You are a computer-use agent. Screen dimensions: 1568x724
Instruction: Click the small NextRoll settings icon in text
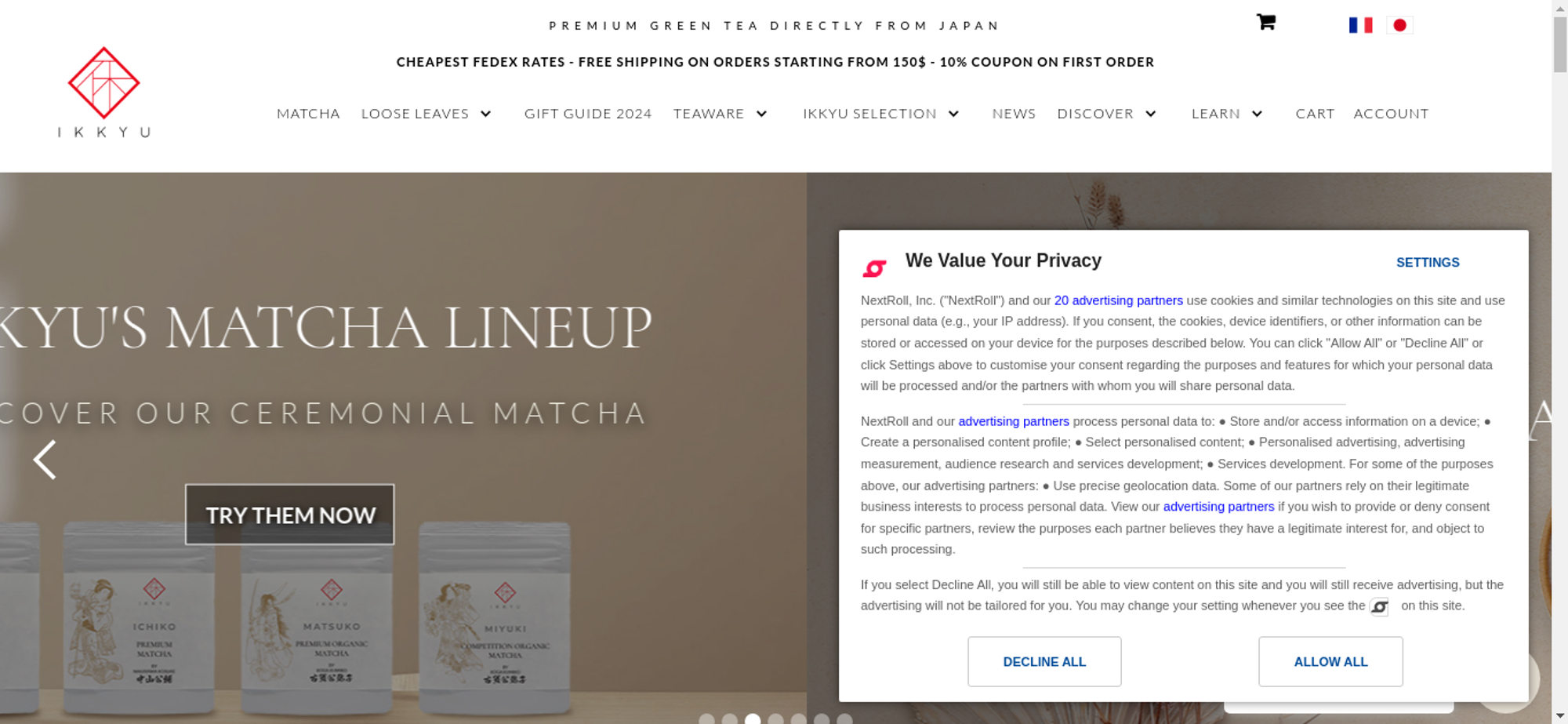pos(1379,606)
